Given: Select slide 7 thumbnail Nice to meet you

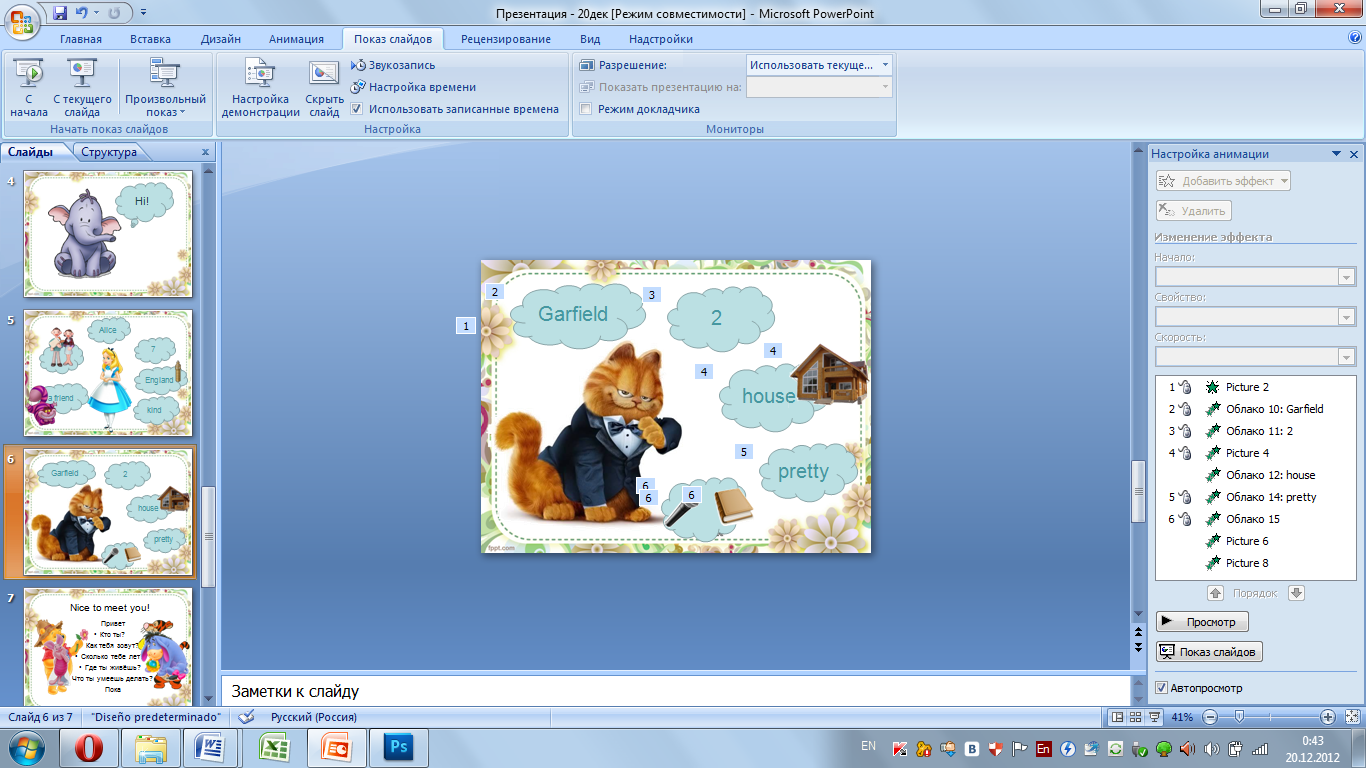Looking at the screenshot, I should [x=108, y=647].
